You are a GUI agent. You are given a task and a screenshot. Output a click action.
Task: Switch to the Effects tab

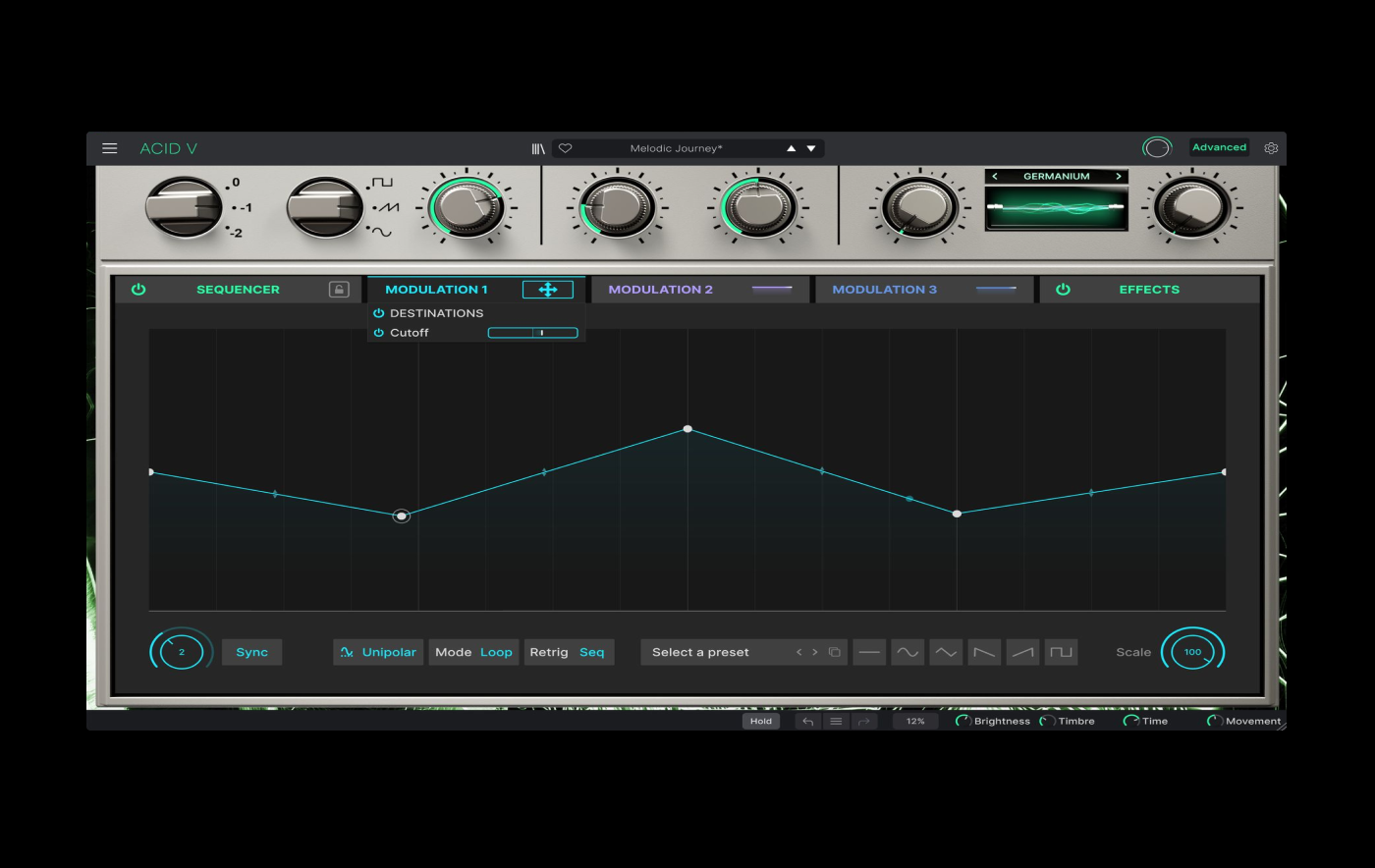coord(1149,290)
